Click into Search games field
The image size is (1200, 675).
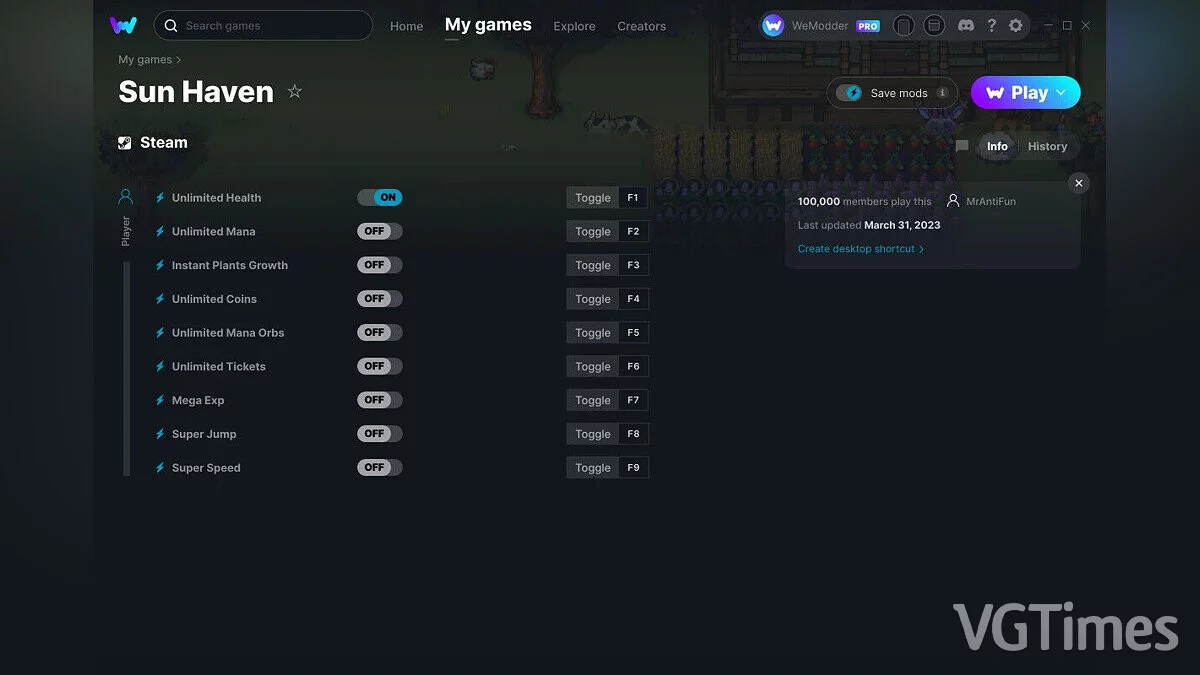pyautogui.click(x=263, y=25)
